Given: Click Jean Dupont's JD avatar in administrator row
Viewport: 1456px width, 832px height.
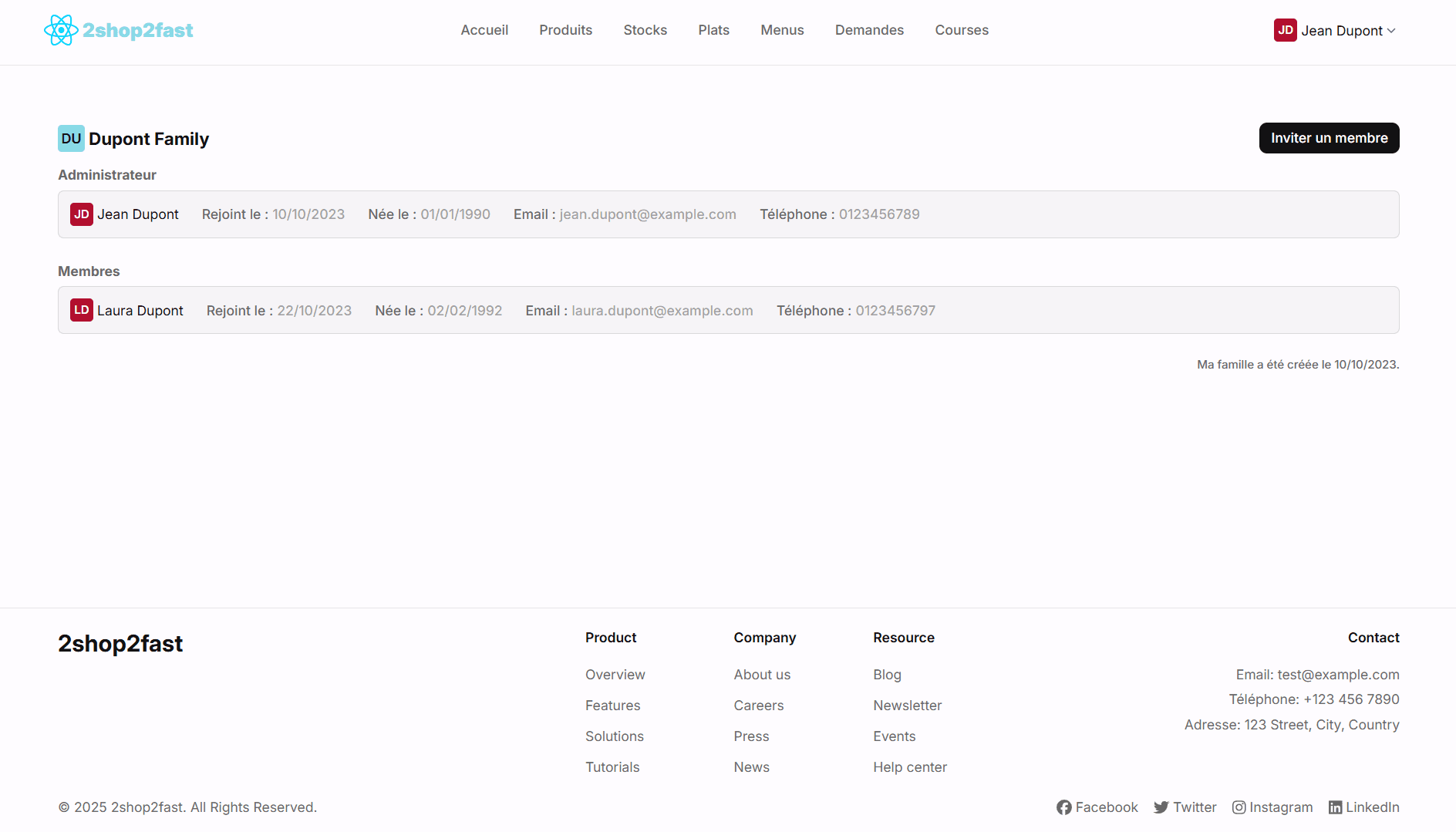Looking at the screenshot, I should pyautogui.click(x=82, y=214).
